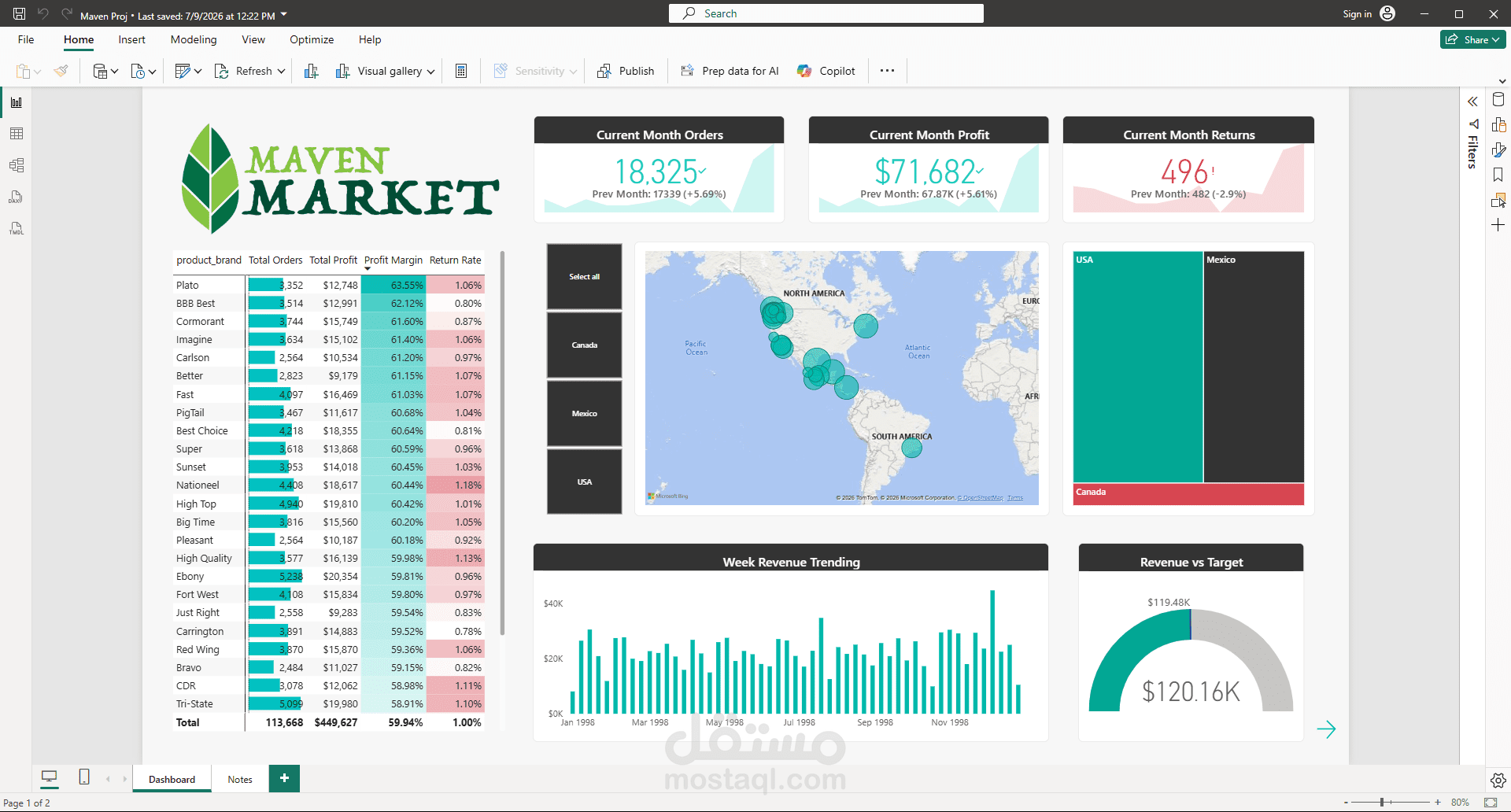Collapse the ribbon using the chevron
The height and width of the screenshot is (812, 1511).
[x=1502, y=81]
